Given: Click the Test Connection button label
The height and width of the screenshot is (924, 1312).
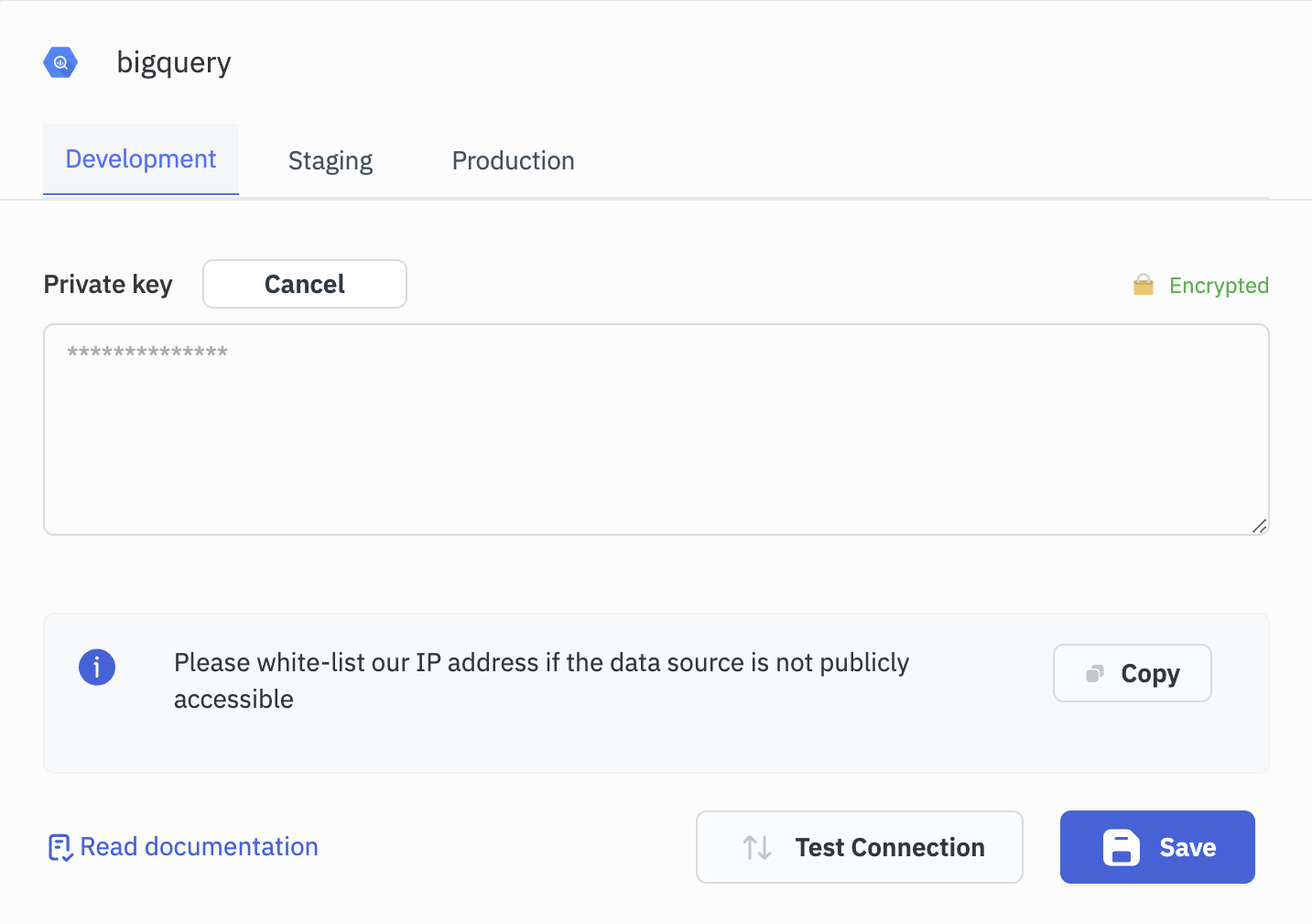Looking at the screenshot, I should (889, 847).
